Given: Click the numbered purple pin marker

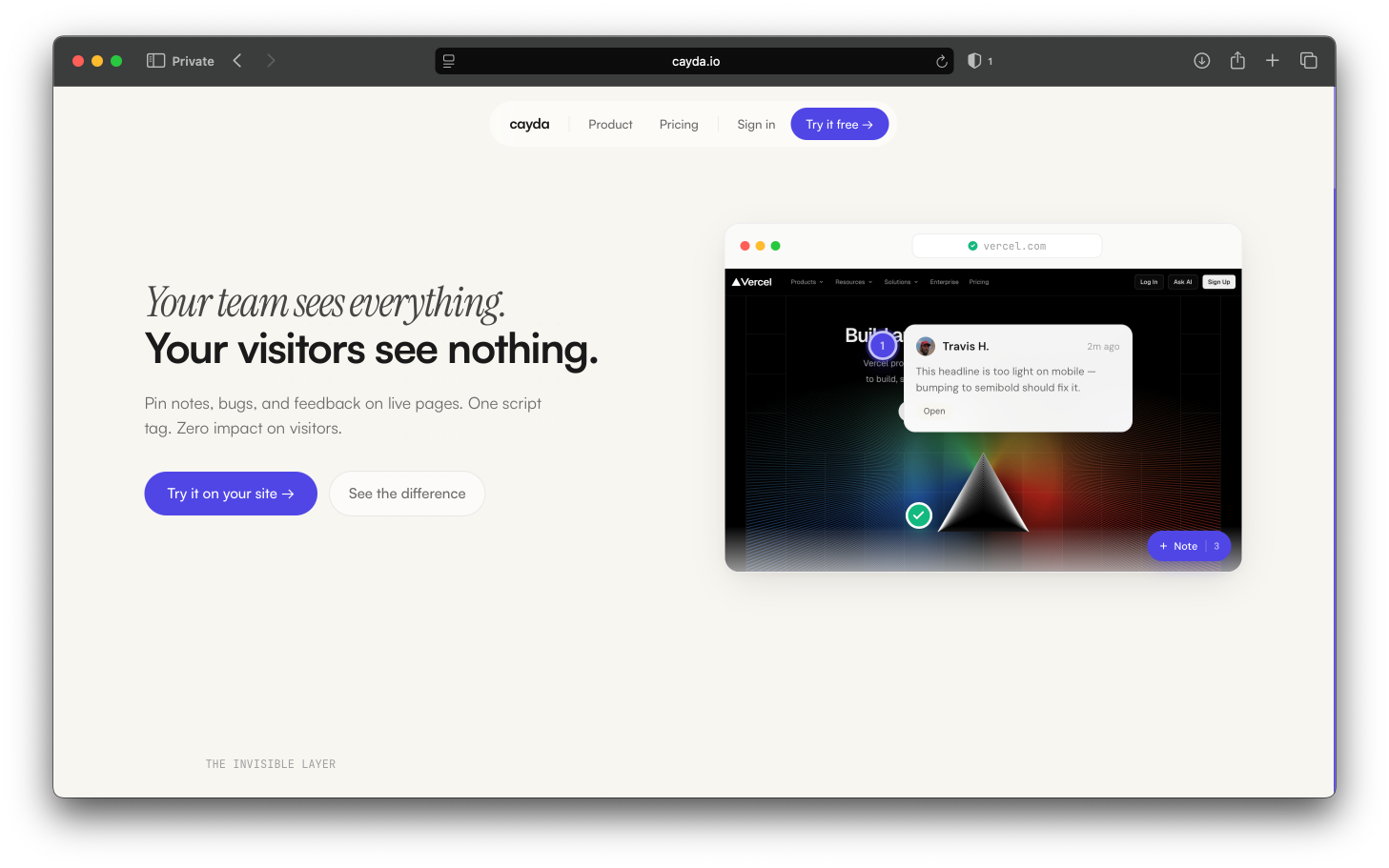Looking at the screenshot, I should (x=883, y=346).
